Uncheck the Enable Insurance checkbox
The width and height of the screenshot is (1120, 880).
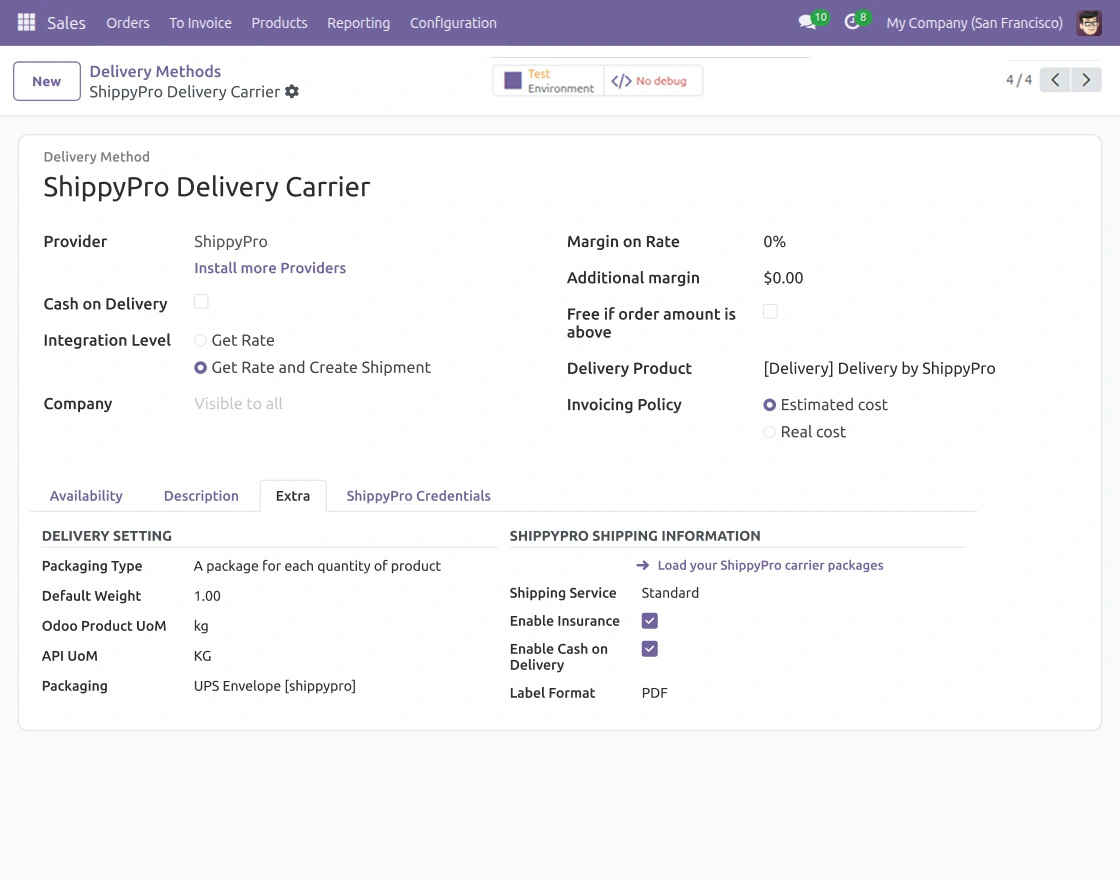point(649,621)
